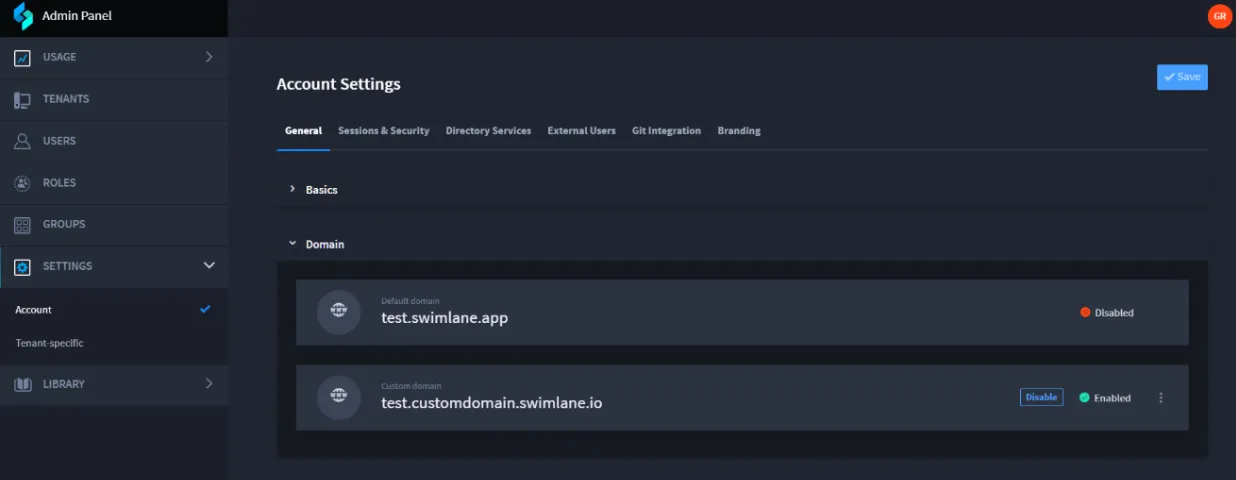The height and width of the screenshot is (480, 1236).
Task: Click the Swimlane logo in header
Action: click(22, 16)
